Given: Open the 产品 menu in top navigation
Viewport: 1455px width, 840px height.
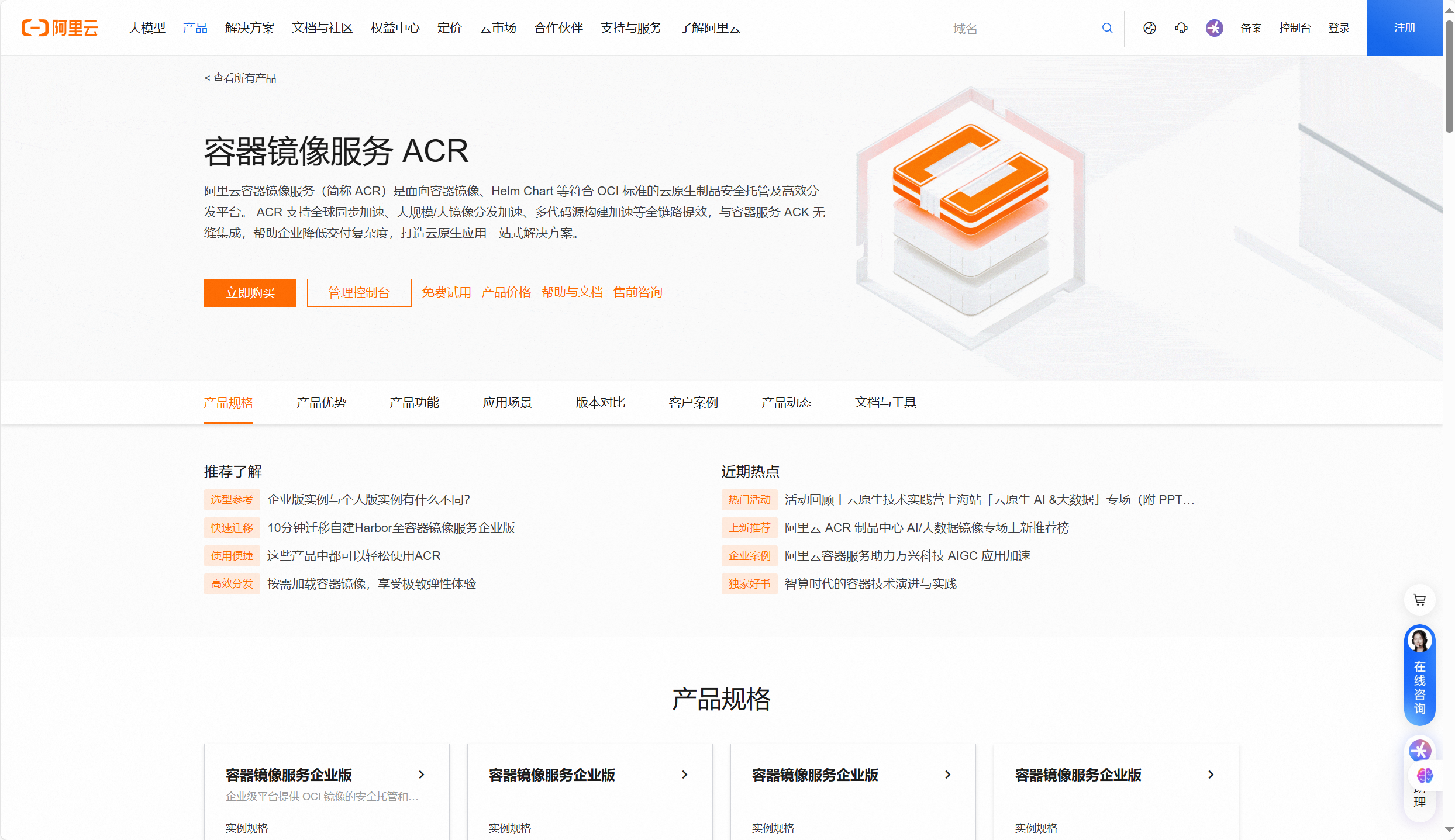Looking at the screenshot, I should click(195, 28).
